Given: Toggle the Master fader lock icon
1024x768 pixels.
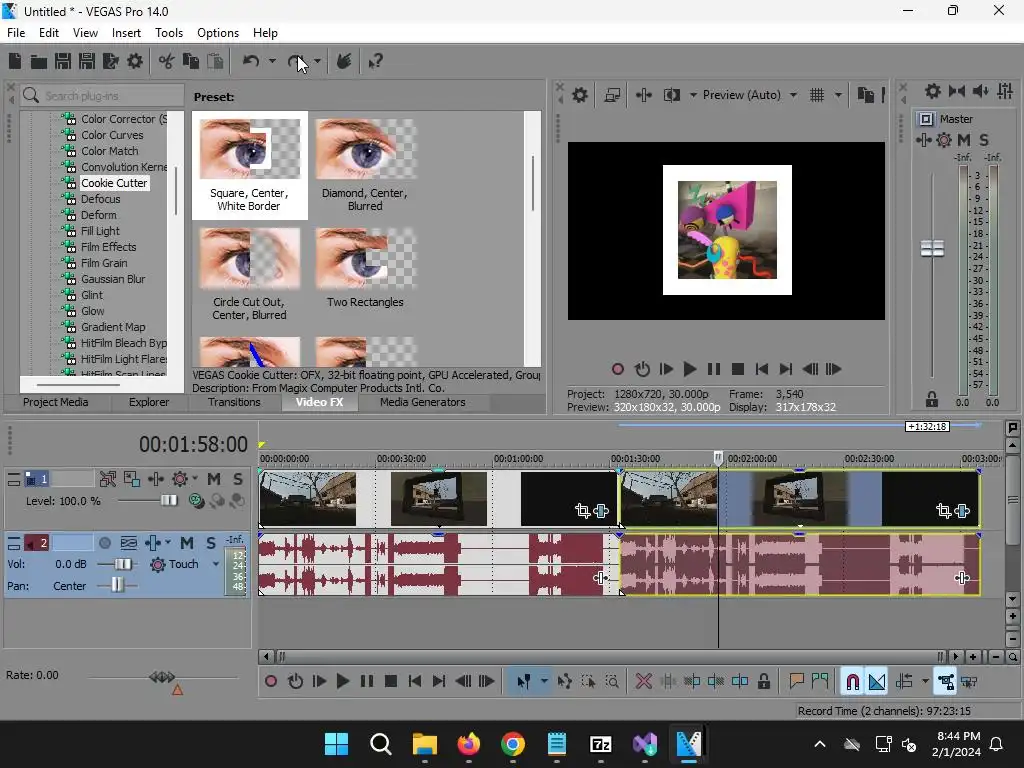Looking at the screenshot, I should tap(932, 398).
